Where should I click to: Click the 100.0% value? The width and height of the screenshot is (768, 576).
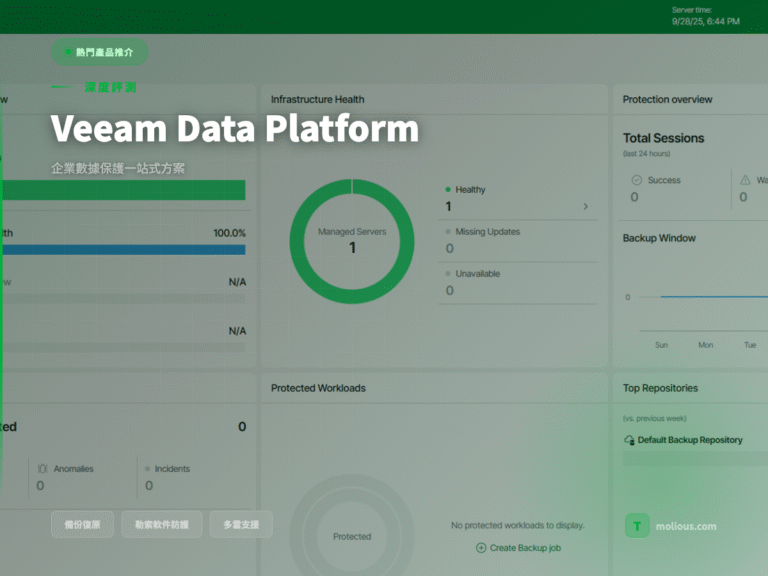pyautogui.click(x=229, y=233)
